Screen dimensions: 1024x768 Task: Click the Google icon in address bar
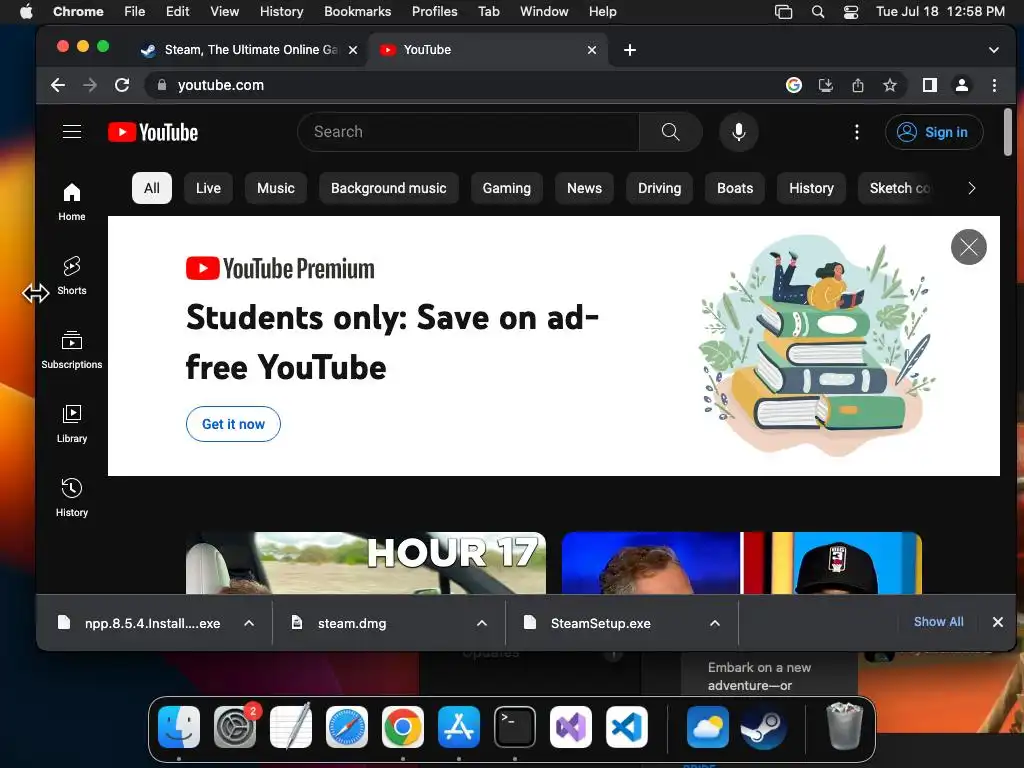click(793, 85)
